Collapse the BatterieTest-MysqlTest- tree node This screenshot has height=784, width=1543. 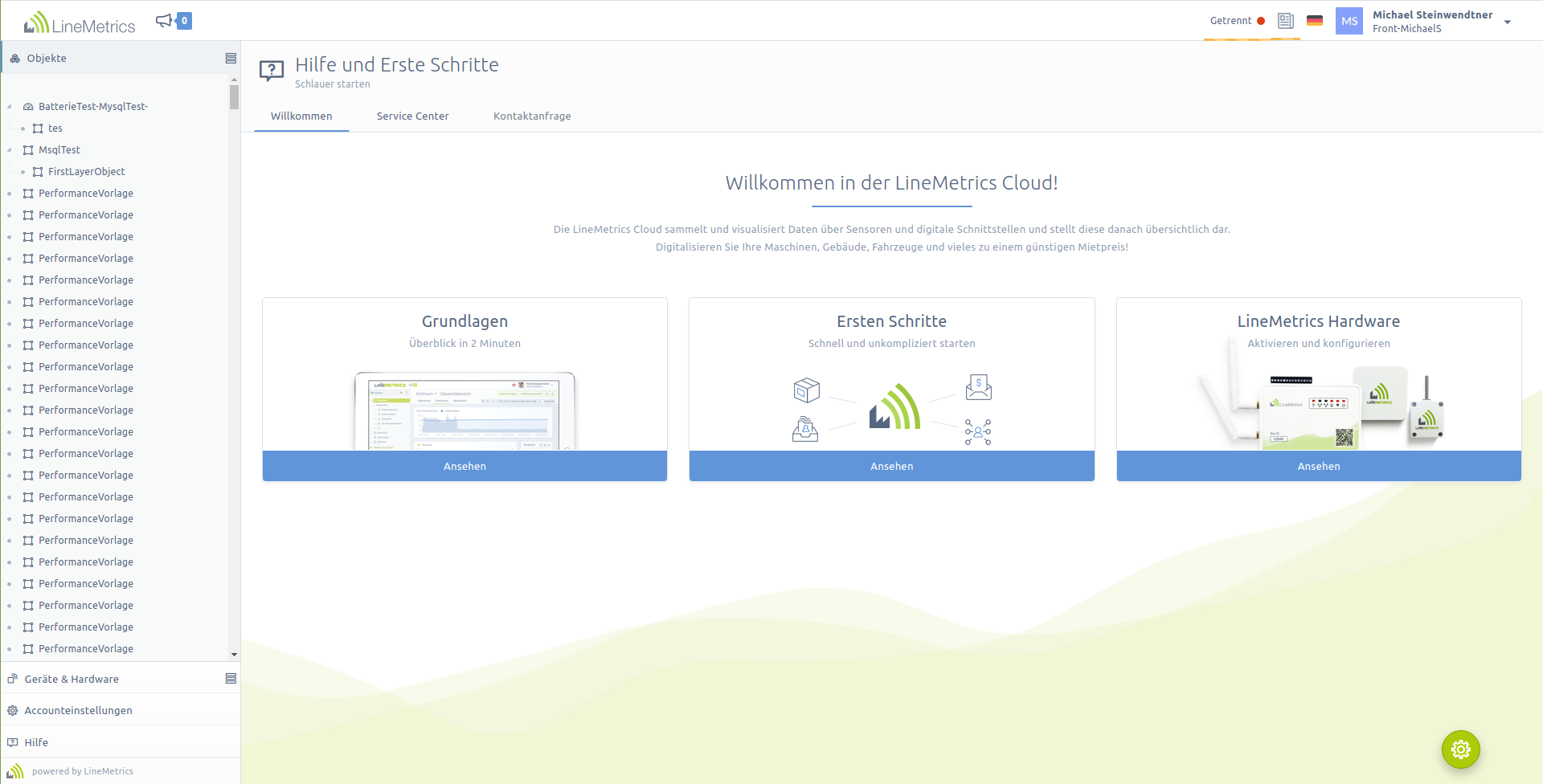pyautogui.click(x=10, y=107)
